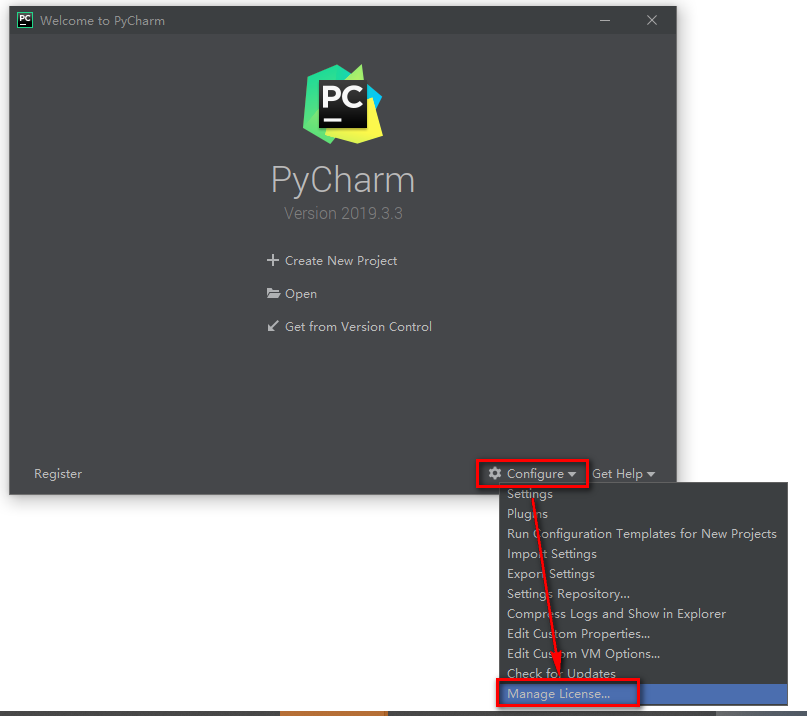807x716 pixels.
Task: Select Import Settings
Action: pos(551,553)
